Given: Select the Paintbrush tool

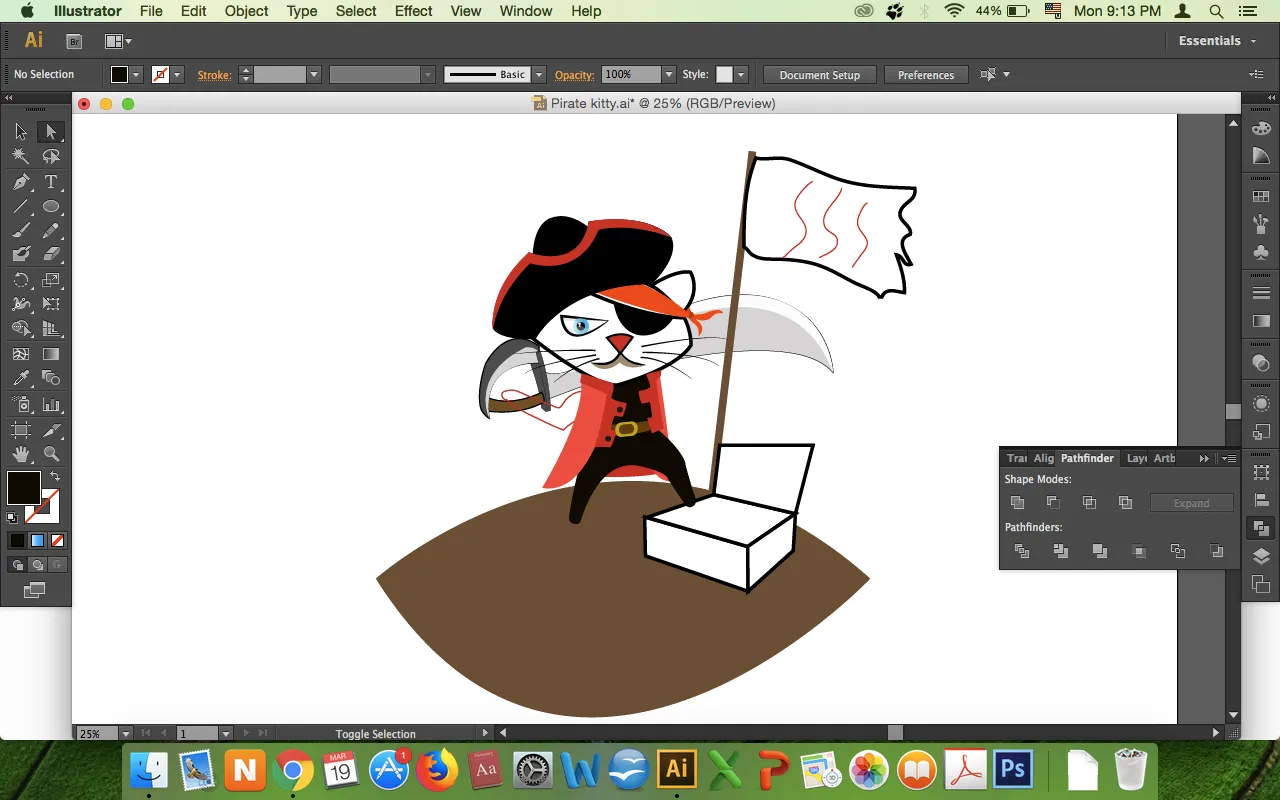Looking at the screenshot, I should click(x=21, y=231).
